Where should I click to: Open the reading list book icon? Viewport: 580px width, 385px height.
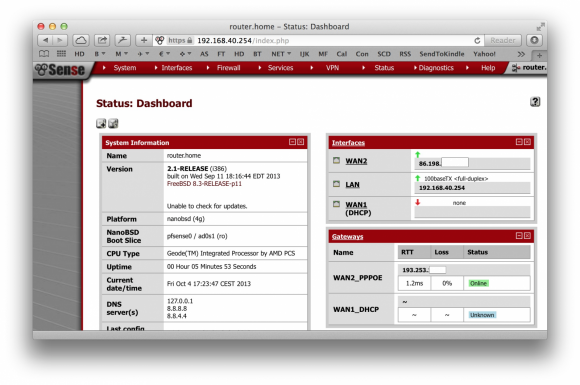click(x=44, y=54)
